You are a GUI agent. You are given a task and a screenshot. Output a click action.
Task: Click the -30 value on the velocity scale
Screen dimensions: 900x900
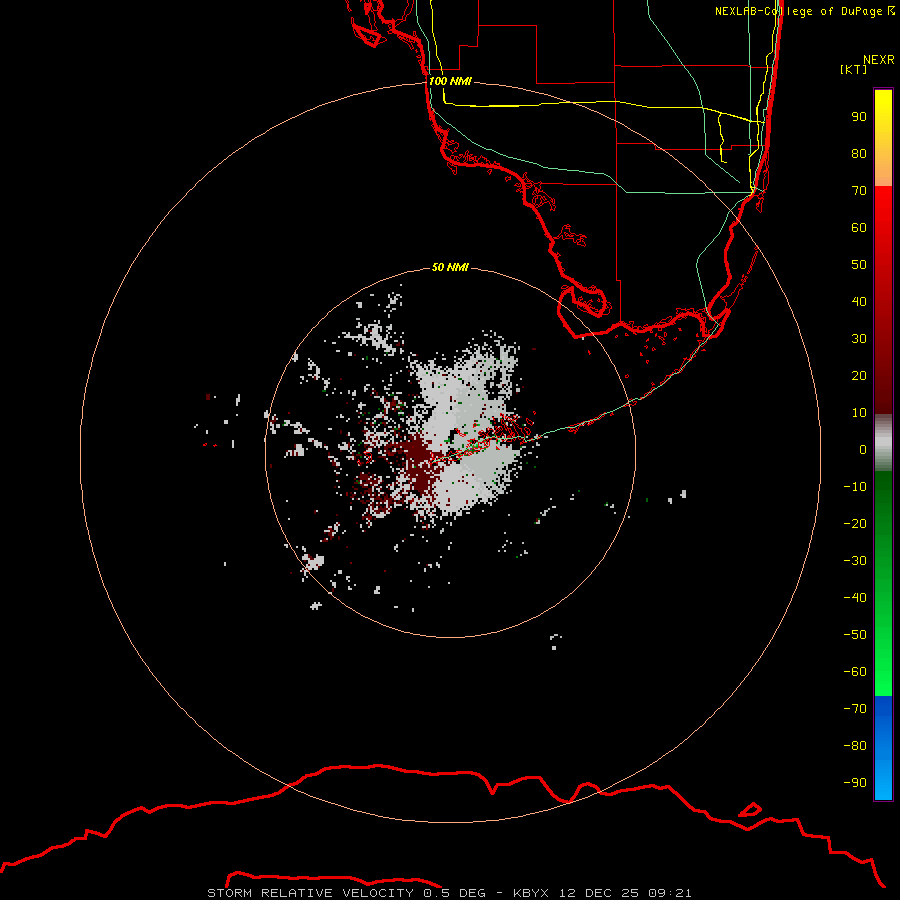pos(855,561)
